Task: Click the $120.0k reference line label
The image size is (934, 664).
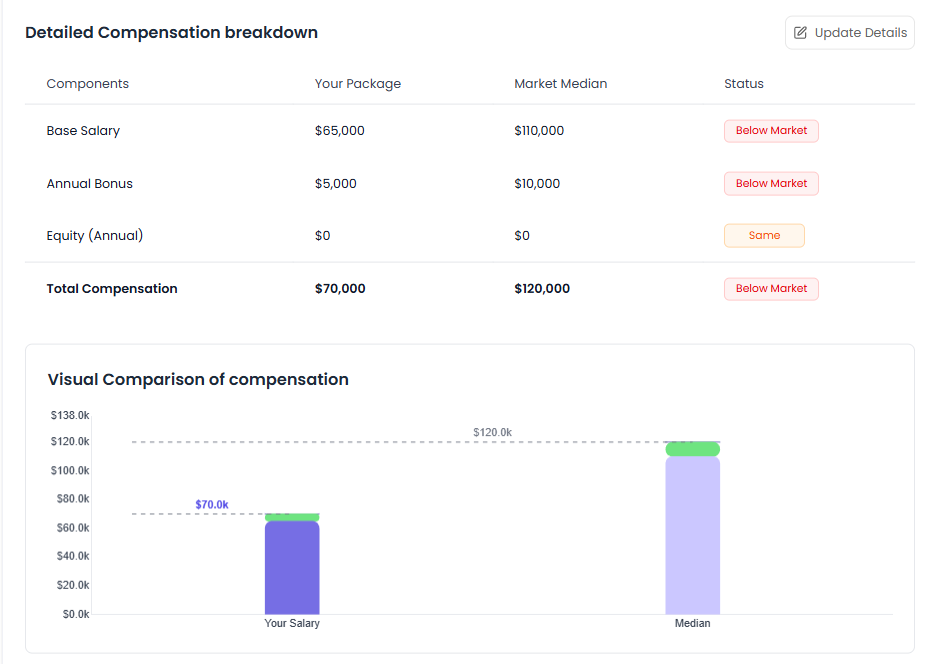Action: pyautogui.click(x=492, y=432)
